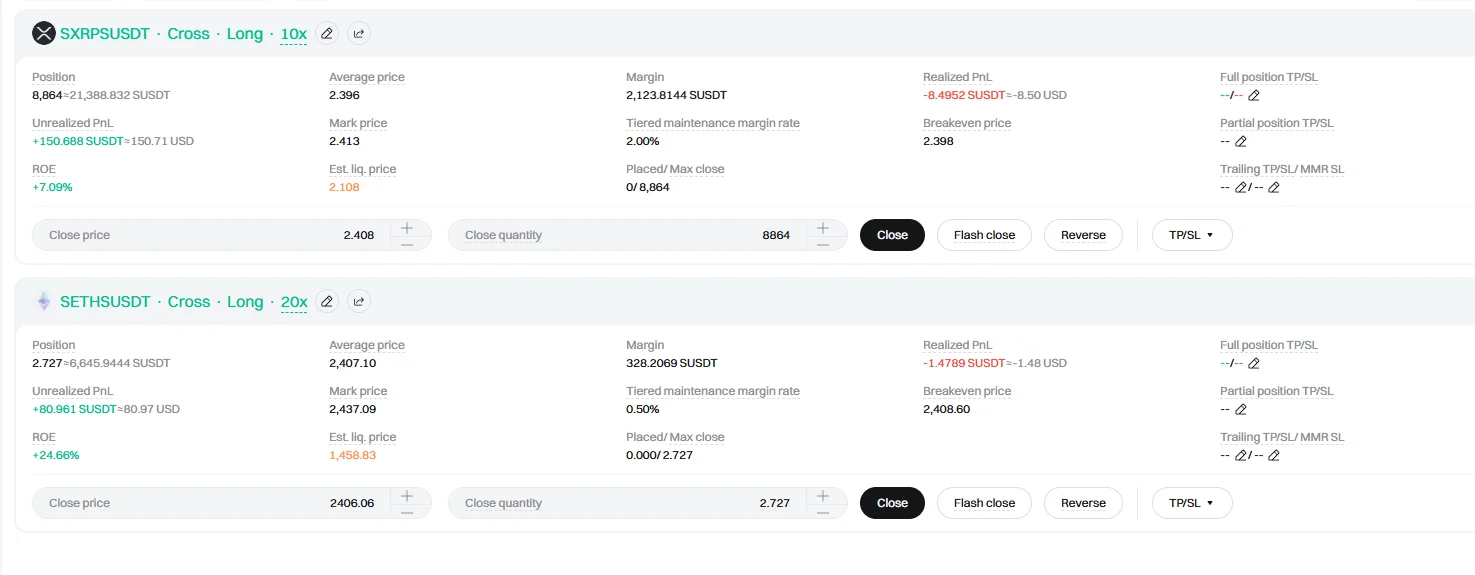The image size is (1475, 575).
Task: Share the SXRPSUSDT position
Action: (358, 34)
